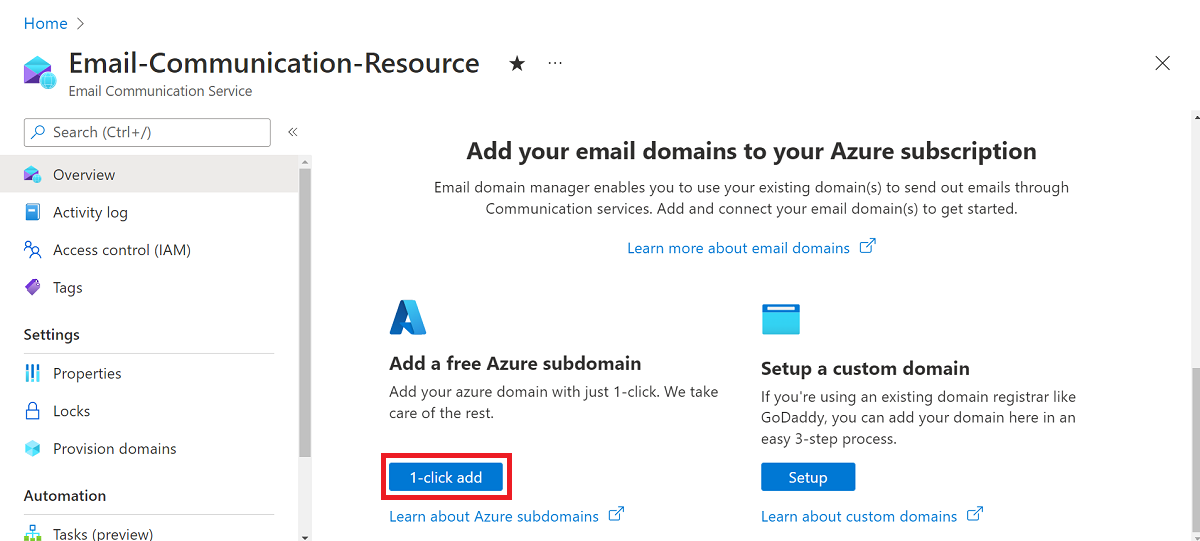Click the Email Communication Service resource icon
This screenshot has width=1200, height=541.
point(39,73)
